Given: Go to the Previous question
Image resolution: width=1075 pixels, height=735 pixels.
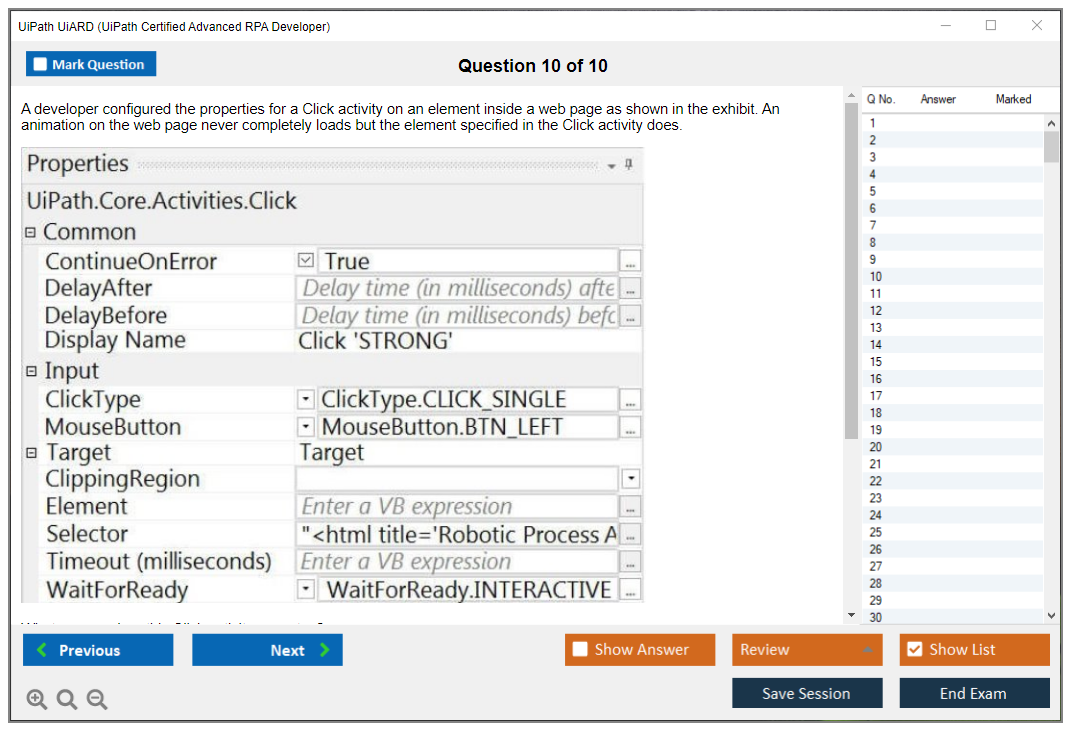Looking at the screenshot, I should tap(98, 650).
